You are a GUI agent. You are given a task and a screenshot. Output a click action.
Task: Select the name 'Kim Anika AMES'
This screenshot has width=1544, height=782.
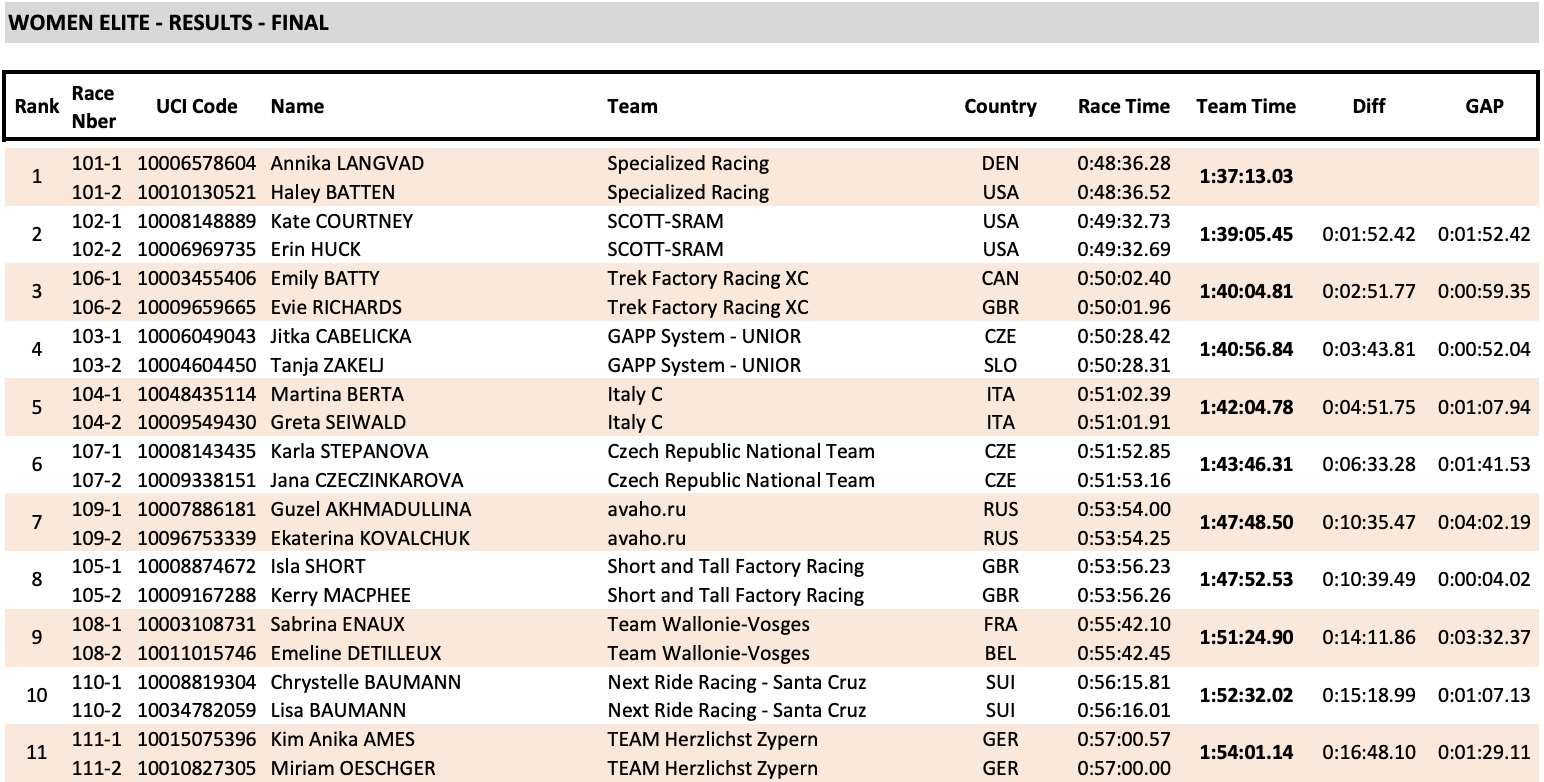pyautogui.click(x=343, y=740)
